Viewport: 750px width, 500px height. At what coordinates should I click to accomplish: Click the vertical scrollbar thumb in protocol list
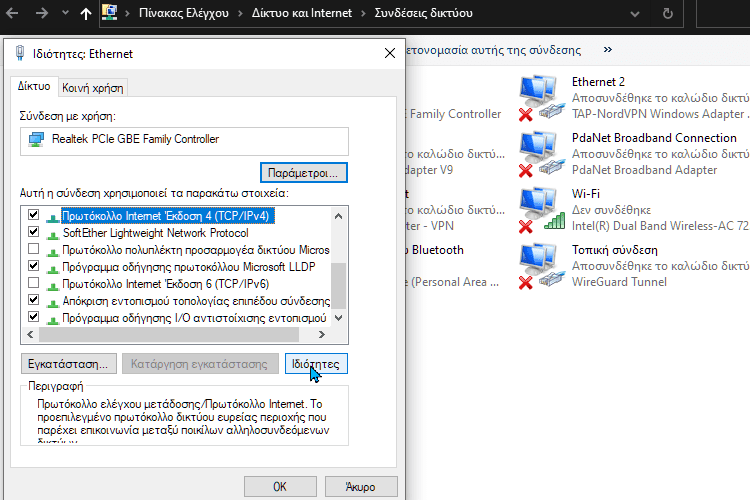point(338,286)
